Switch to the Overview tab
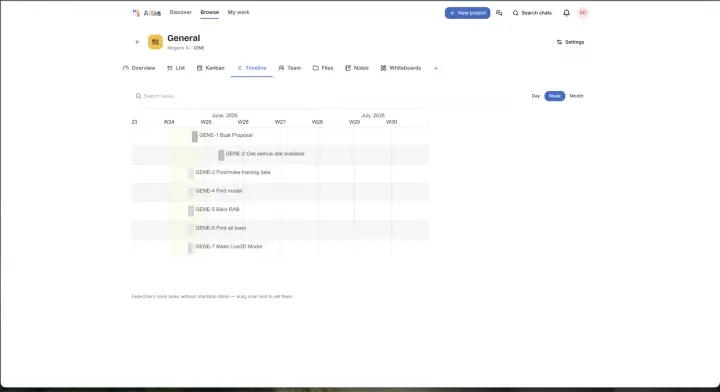Viewport: 720px width, 392px height. pyautogui.click(x=139, y=68)
